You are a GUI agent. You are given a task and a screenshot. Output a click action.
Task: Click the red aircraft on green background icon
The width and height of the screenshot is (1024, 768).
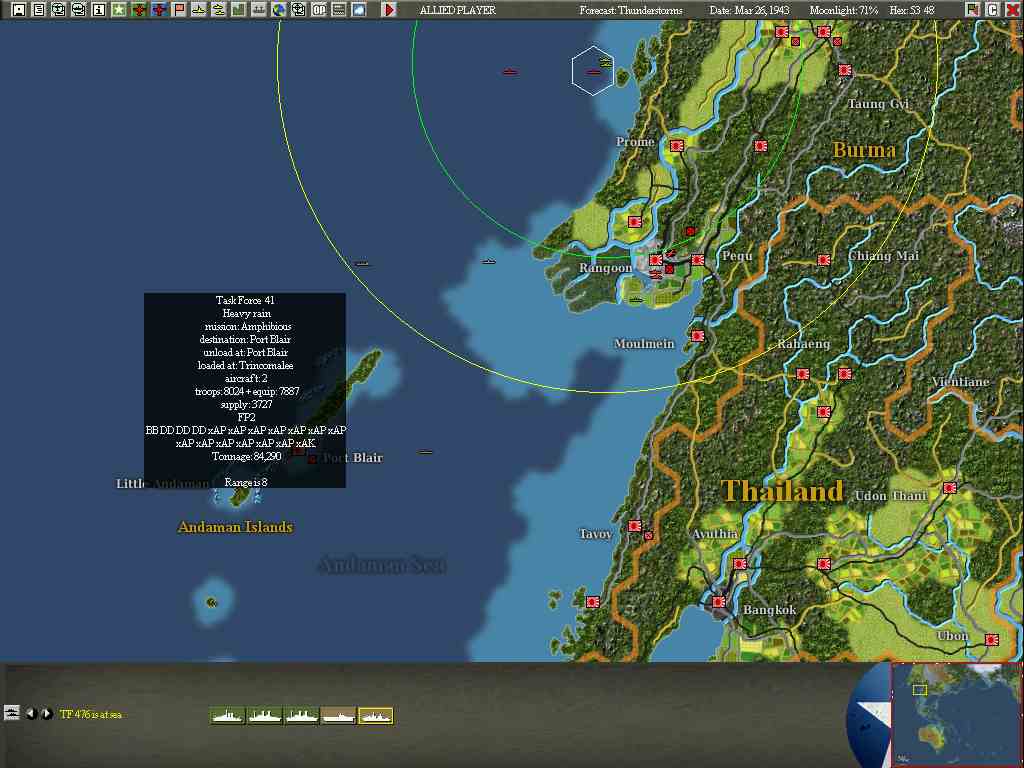click(x=139, y=10)
